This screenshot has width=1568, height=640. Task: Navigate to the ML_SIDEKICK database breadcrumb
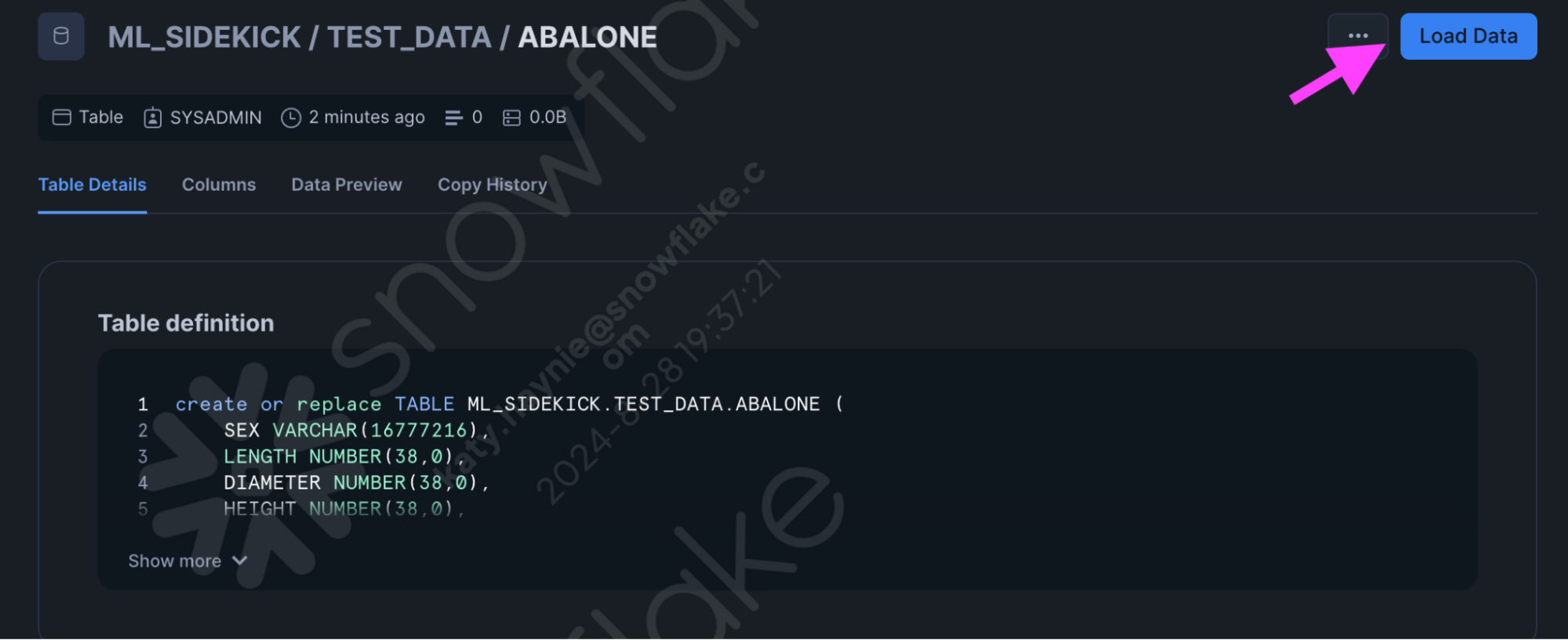204,37
